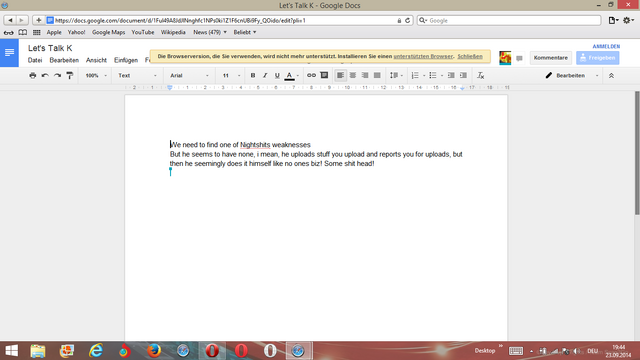Add a new tab with the plus button

[x=38, y=20]
